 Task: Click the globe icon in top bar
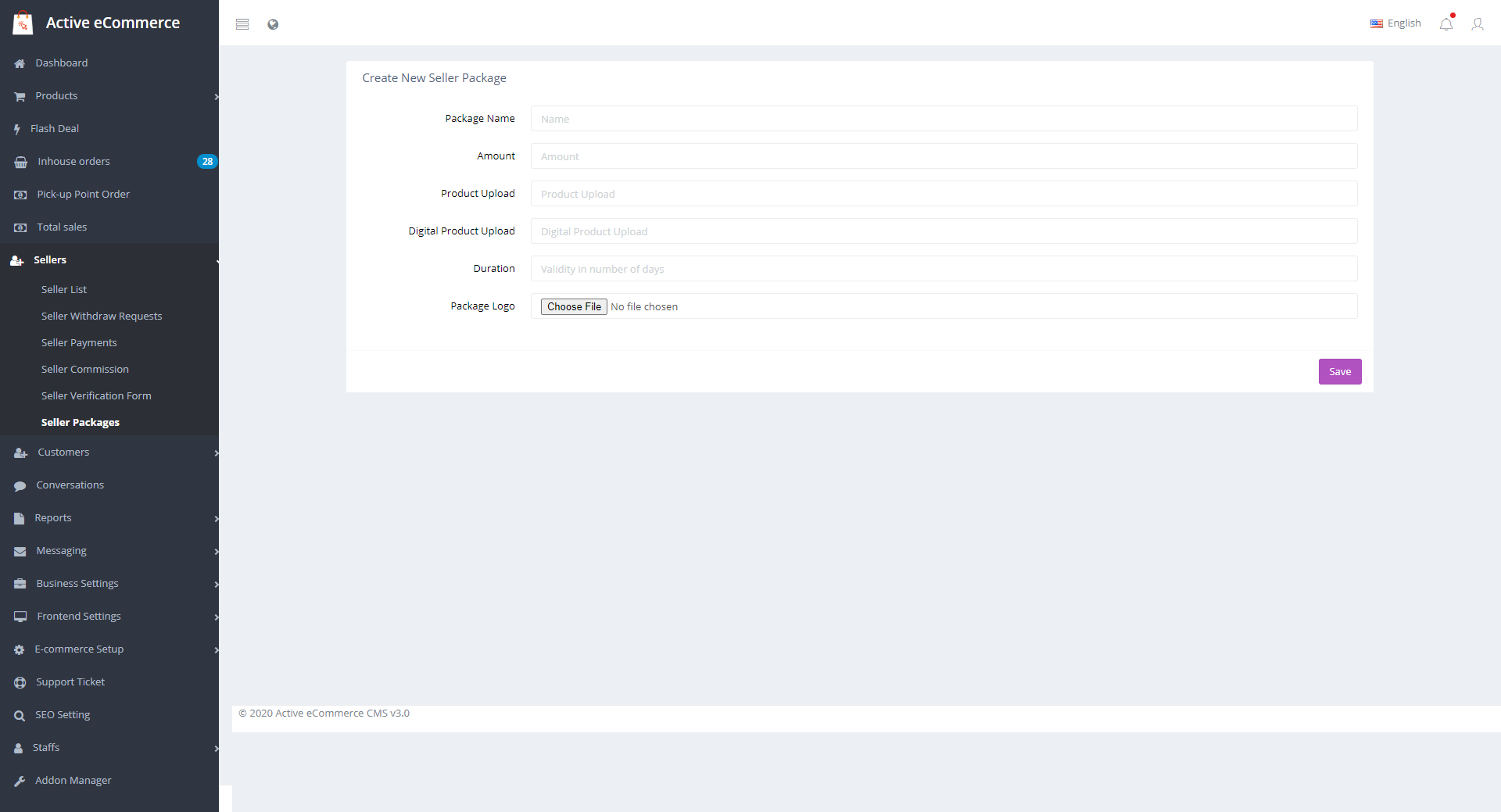click(273, 24)
